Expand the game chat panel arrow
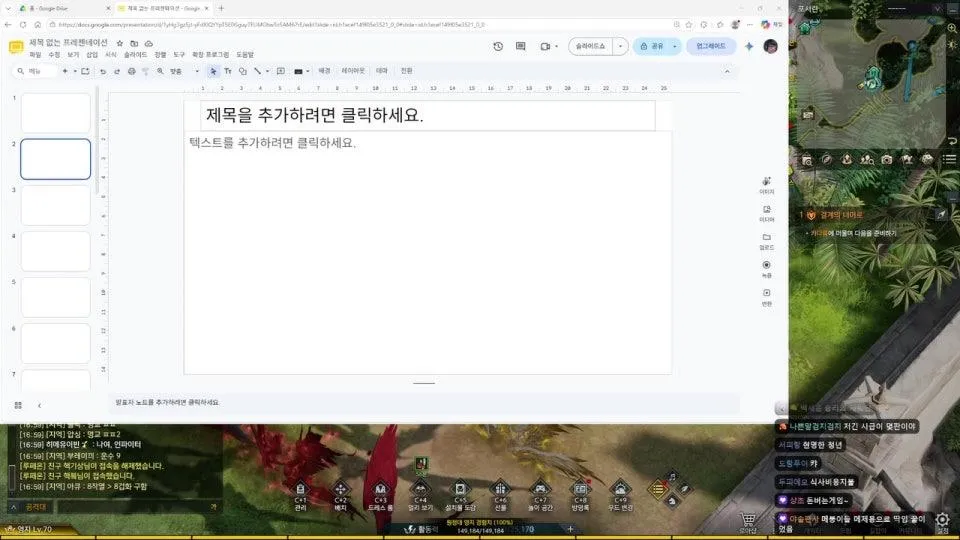This screenshot has width=960, height=540. tap(13, 507)
